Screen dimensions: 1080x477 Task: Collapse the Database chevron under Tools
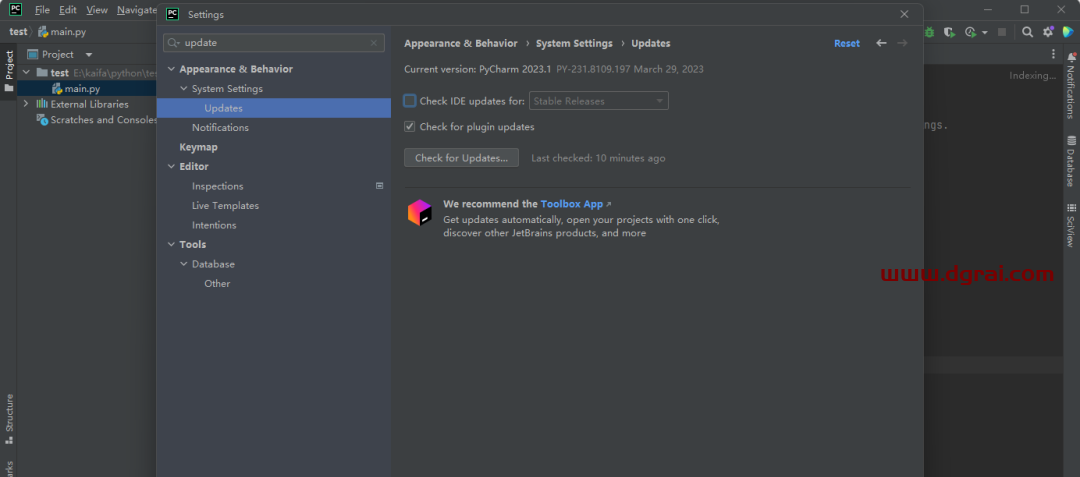tap(184, 264)
